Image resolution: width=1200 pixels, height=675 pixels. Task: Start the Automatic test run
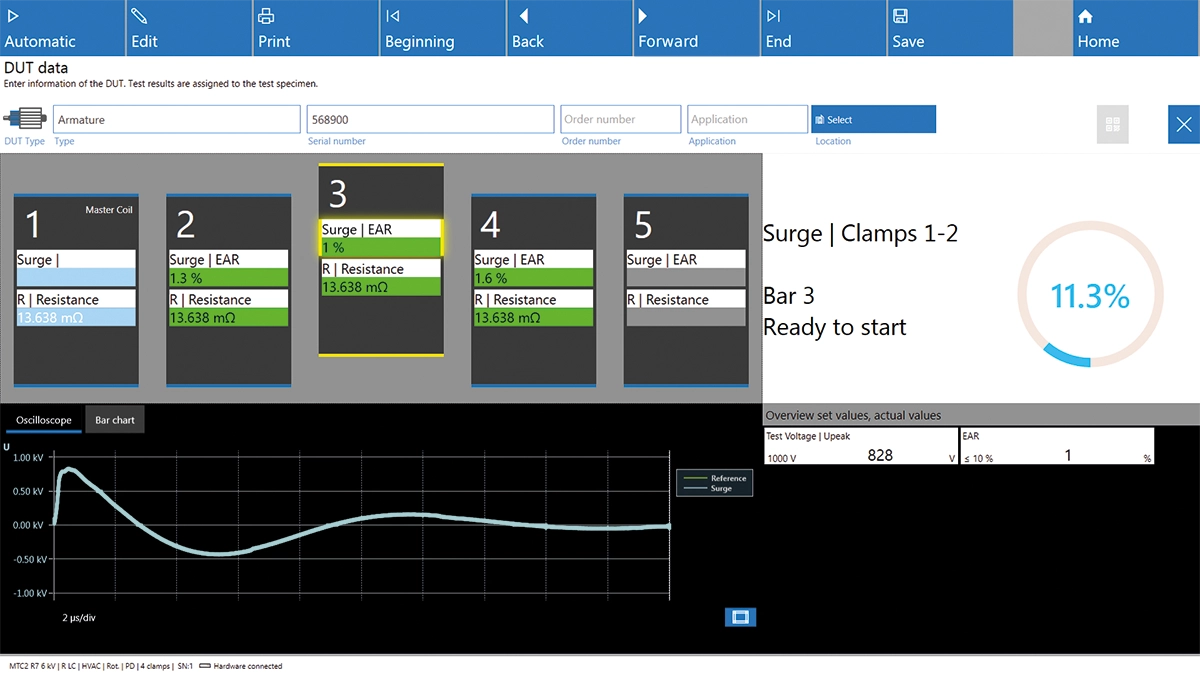[x=62, y=28]
